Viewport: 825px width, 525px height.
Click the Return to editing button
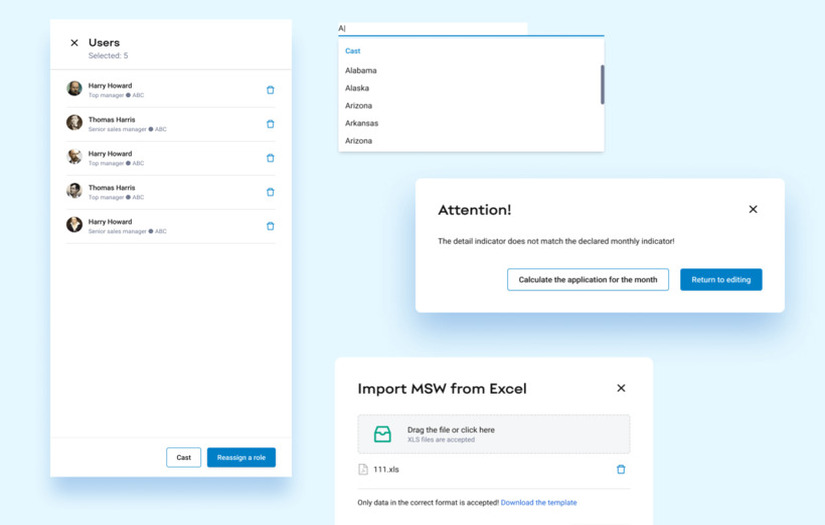point(721,280)
